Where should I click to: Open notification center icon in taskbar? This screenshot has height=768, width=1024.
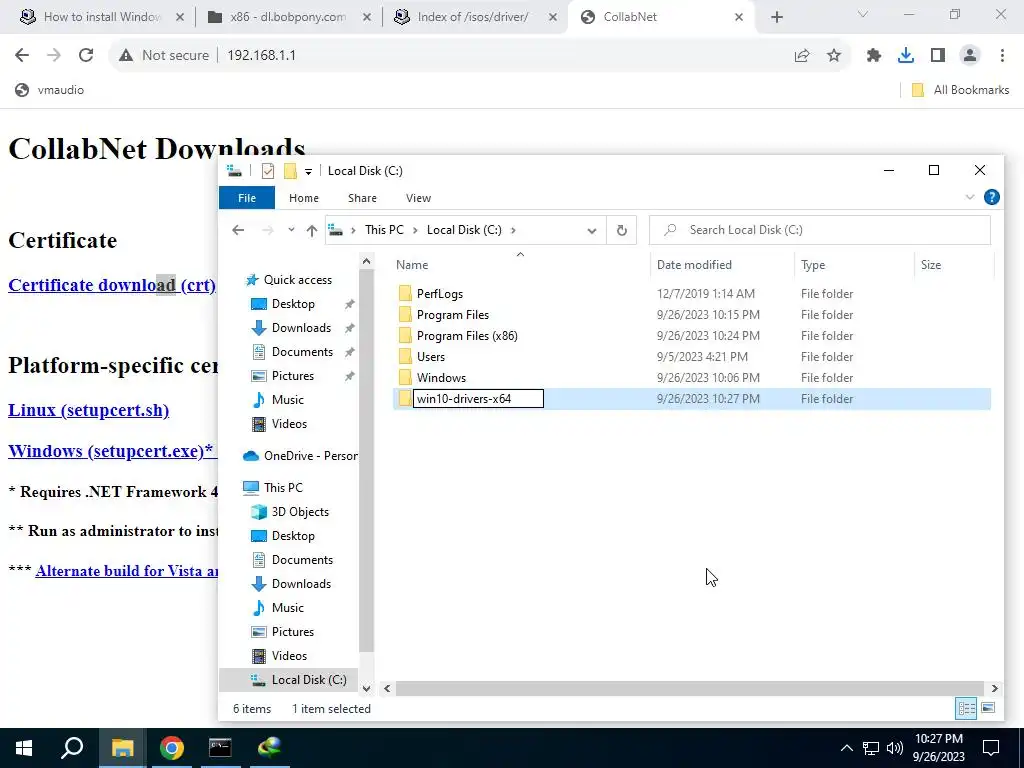[991, 748]
